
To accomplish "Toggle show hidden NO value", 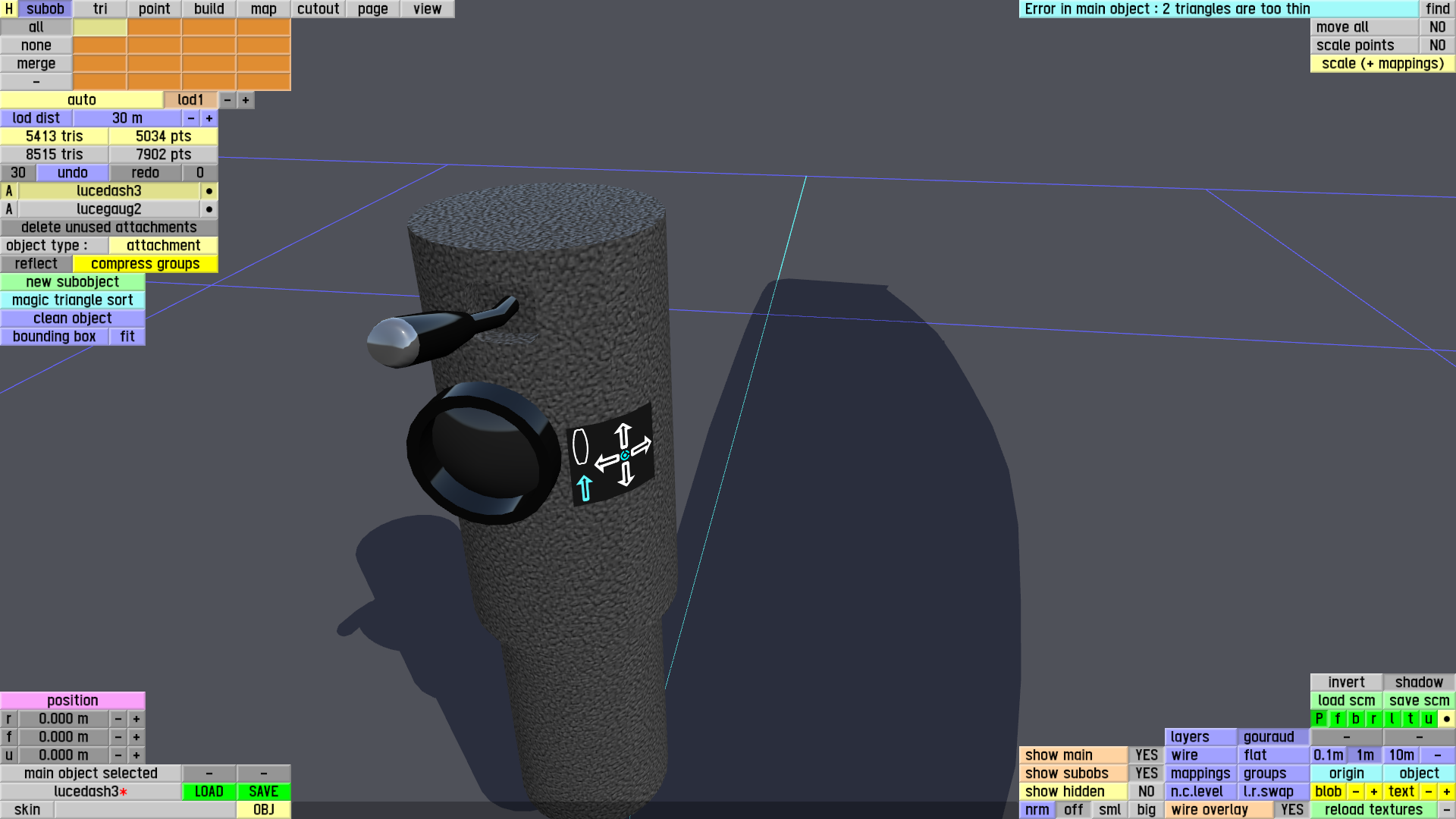I will coord(1146,792).
